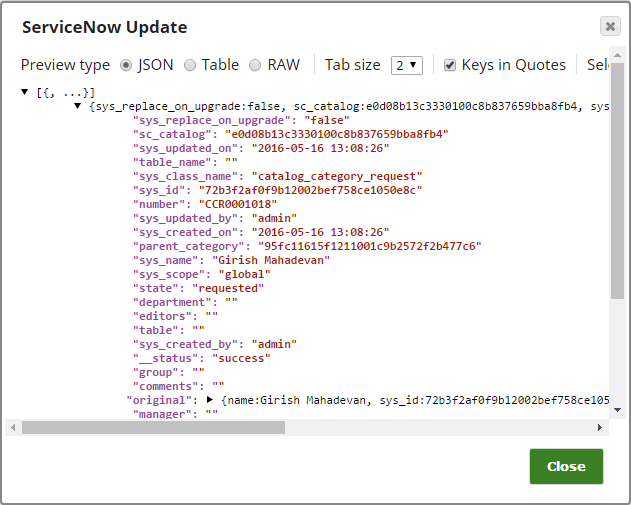Click the "sys_scope" value "global"
The width and height of the screenshot is (631, 505).
244,274
